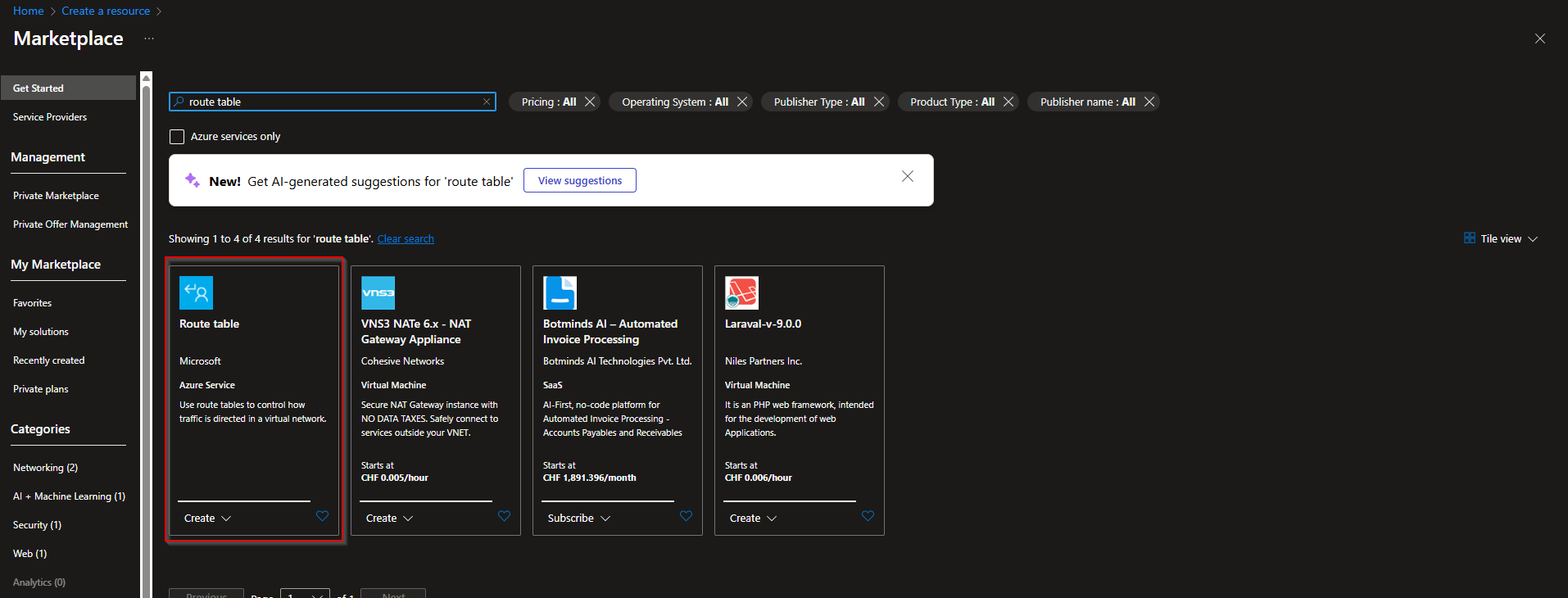Image resolution: width=1568 pixels, height=598 pixels.
Task: Filter by Security (1) category
Action: [x=37, y=525]
